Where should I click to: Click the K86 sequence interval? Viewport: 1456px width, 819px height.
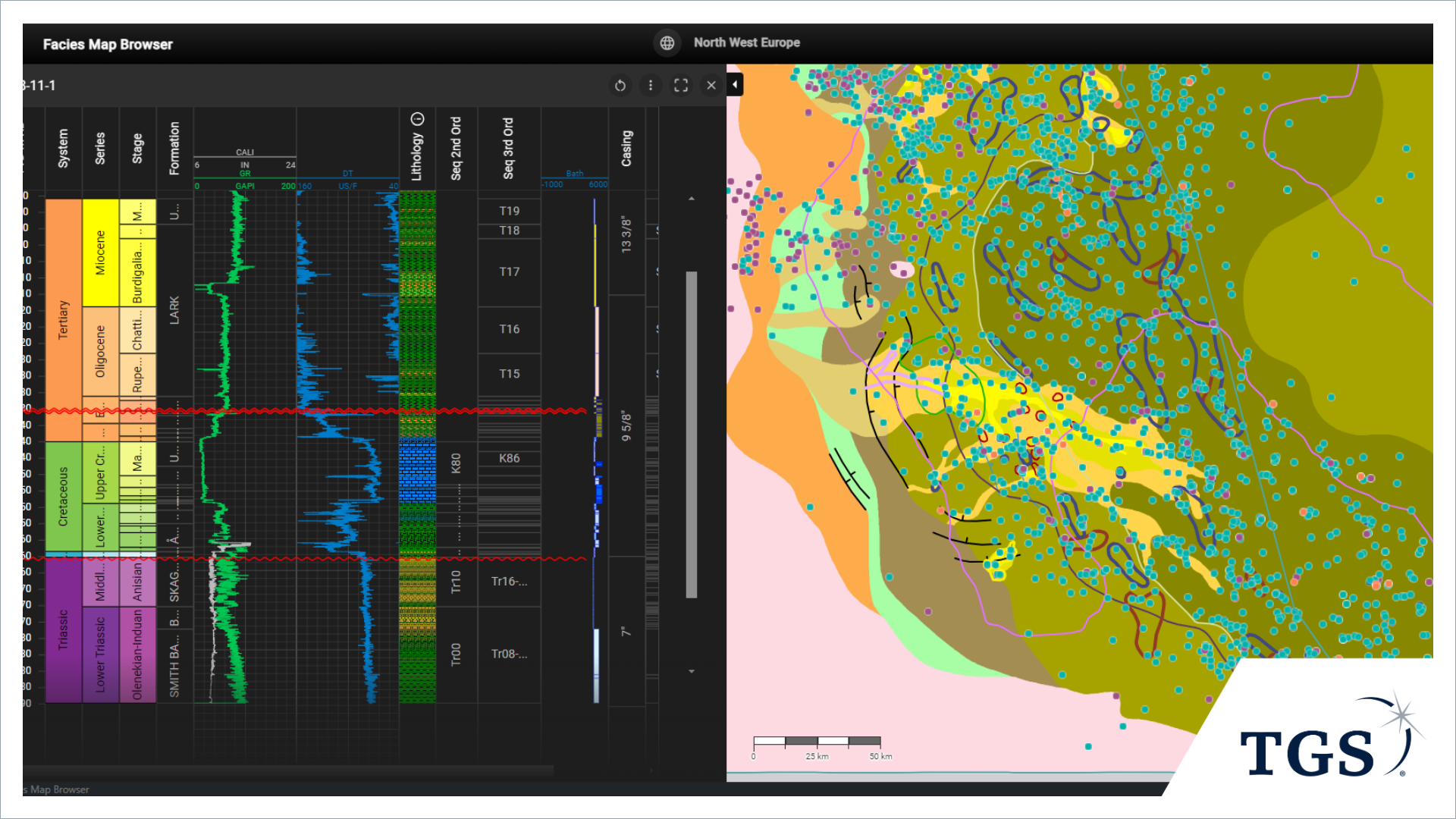pyautogui.click(x=509, y=459)
